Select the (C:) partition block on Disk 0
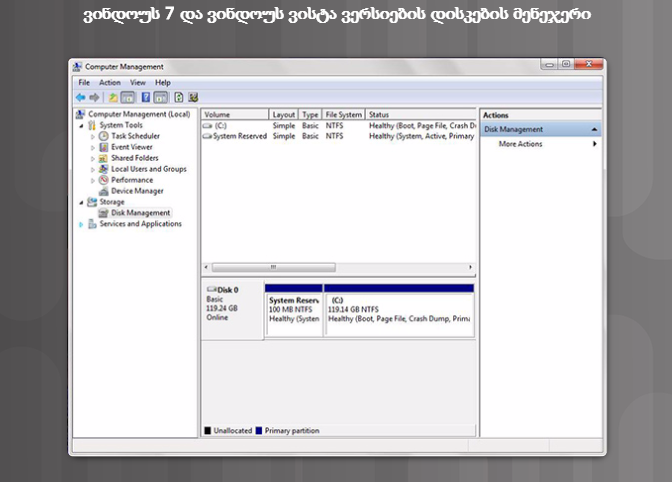Screen dimensions: 672x482 tap(399, 310)
